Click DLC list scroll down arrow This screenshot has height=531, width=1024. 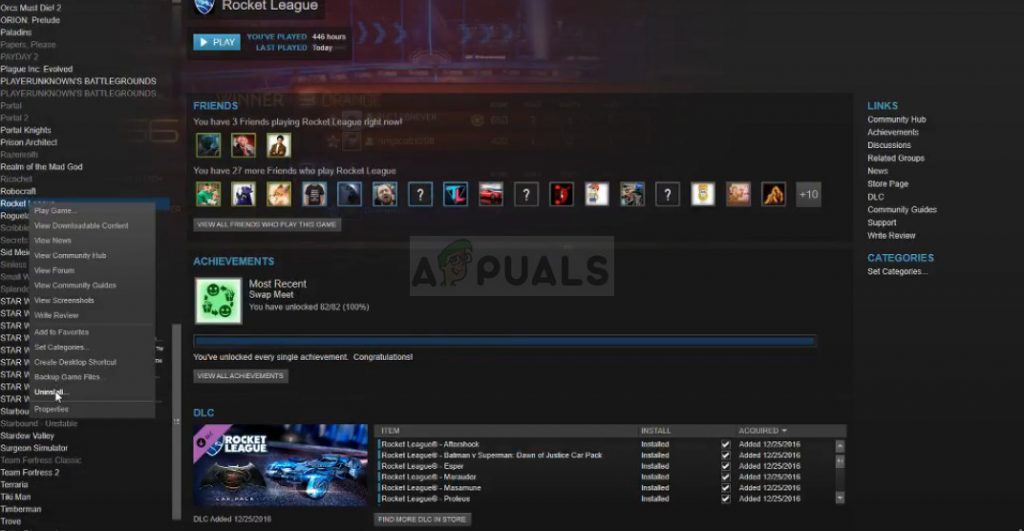(840, 498)
